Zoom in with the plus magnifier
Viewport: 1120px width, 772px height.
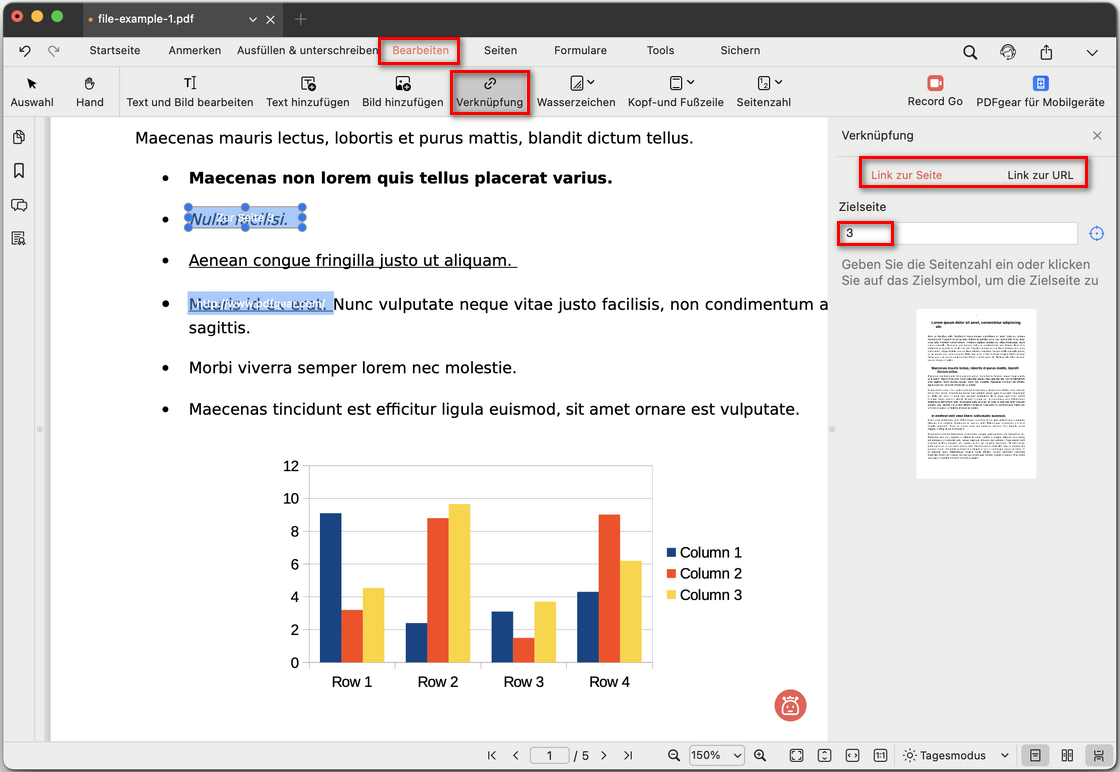(760, 756)
